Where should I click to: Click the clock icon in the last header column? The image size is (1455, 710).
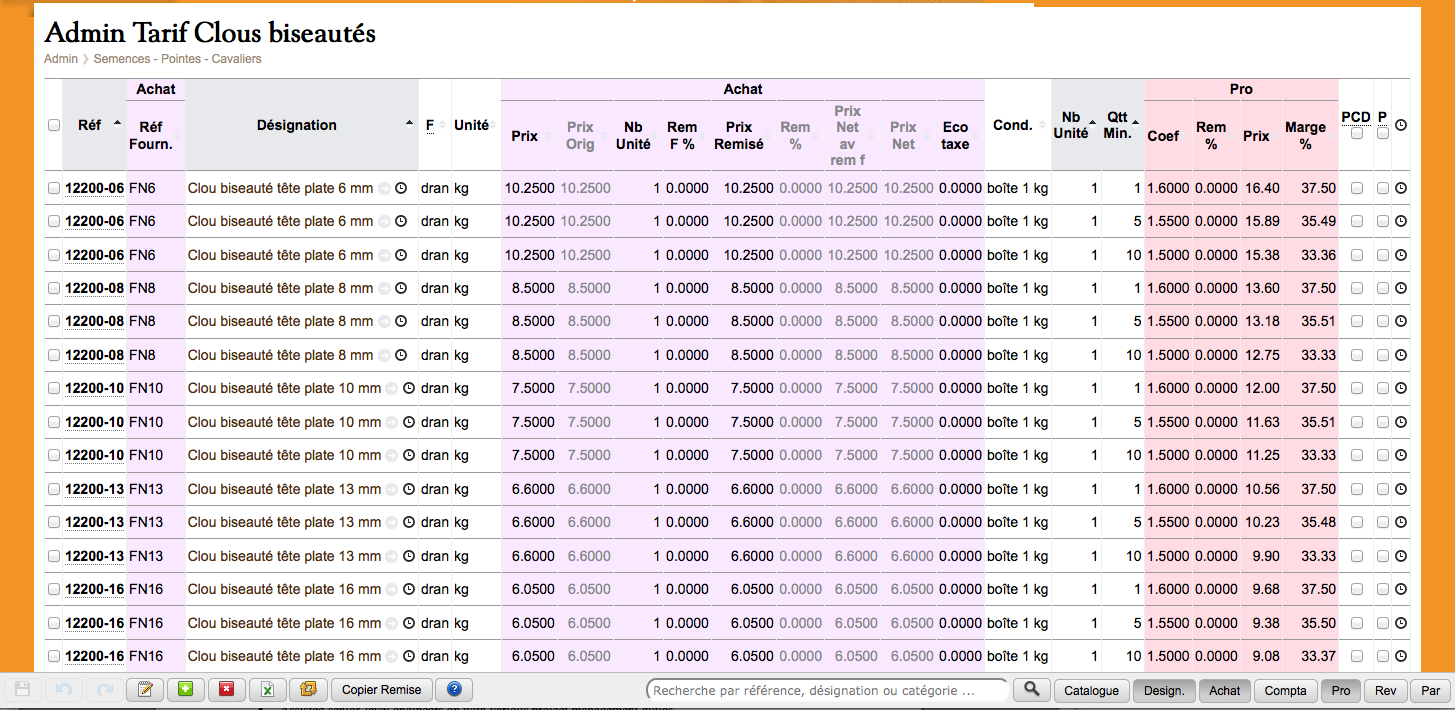(1401, 125)
